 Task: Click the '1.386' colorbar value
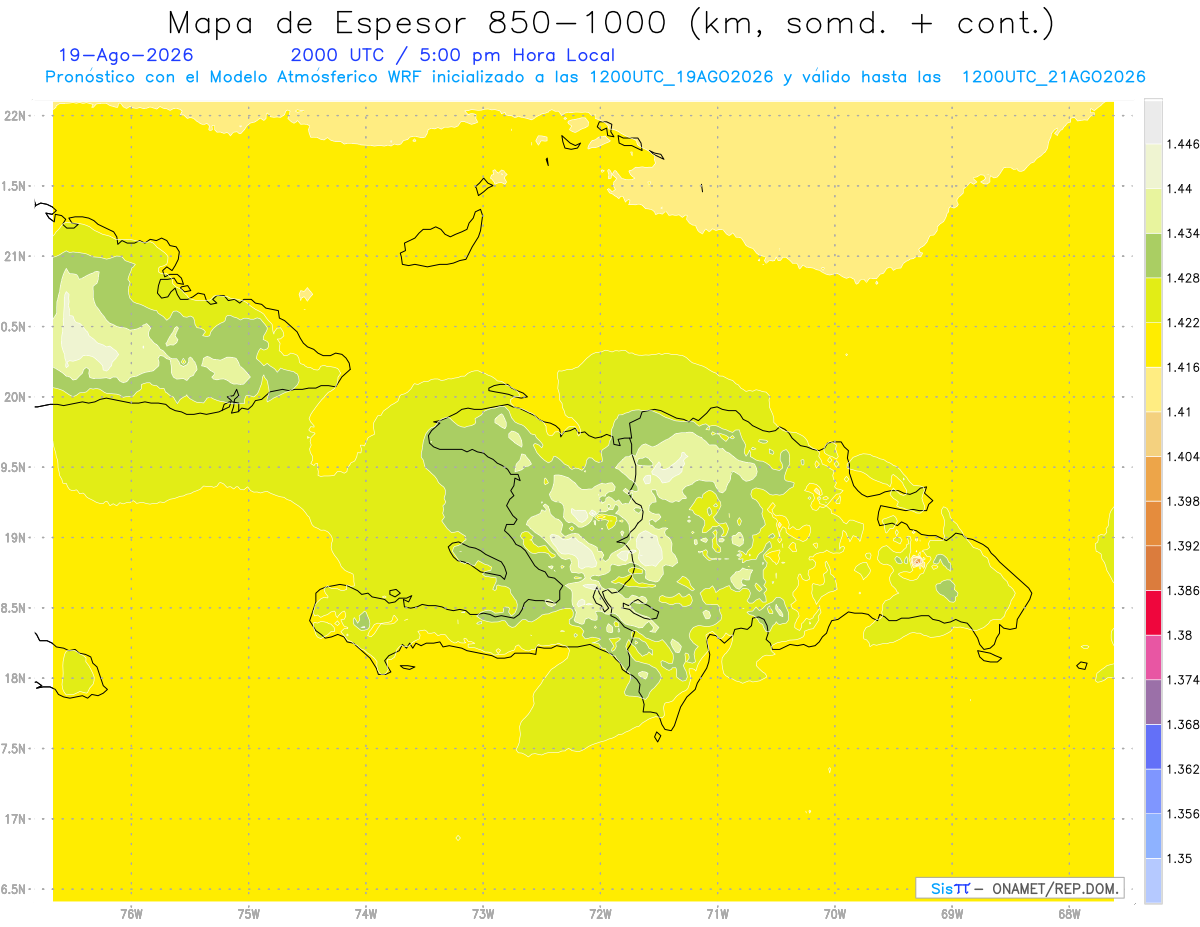pyautogui.click(x=1182, y=590)
